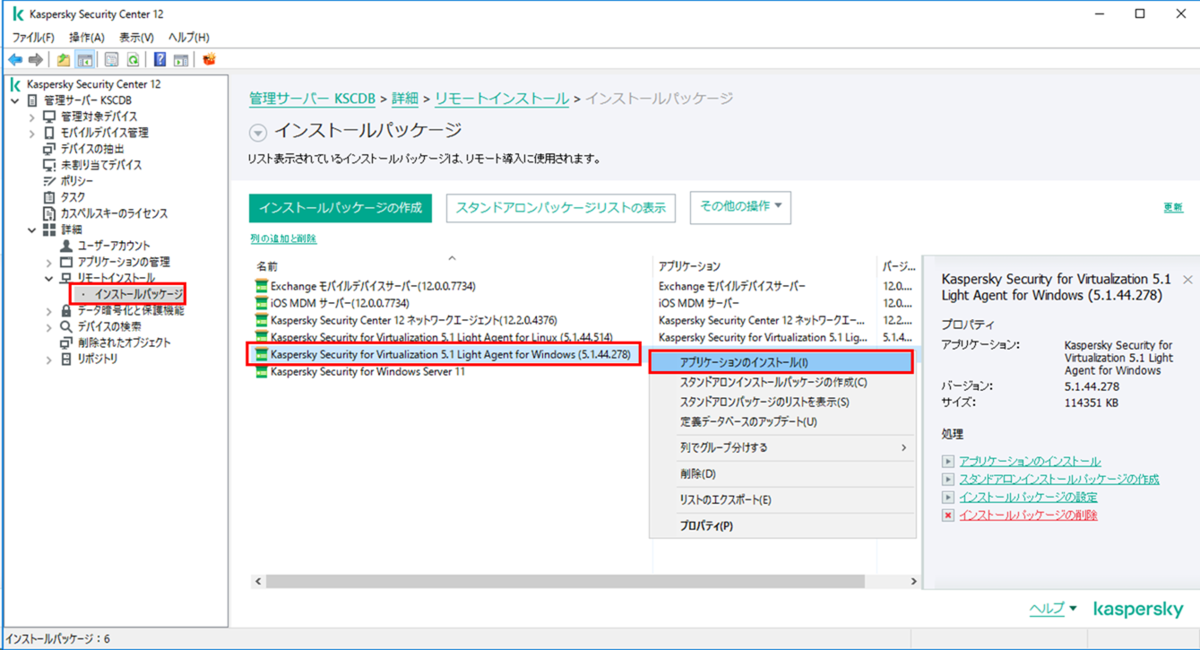Image resolution: width=1200 pixels, height=650 pixels.
Task: Click the forward navigation arrow
Action: click(x=35, y=58)
